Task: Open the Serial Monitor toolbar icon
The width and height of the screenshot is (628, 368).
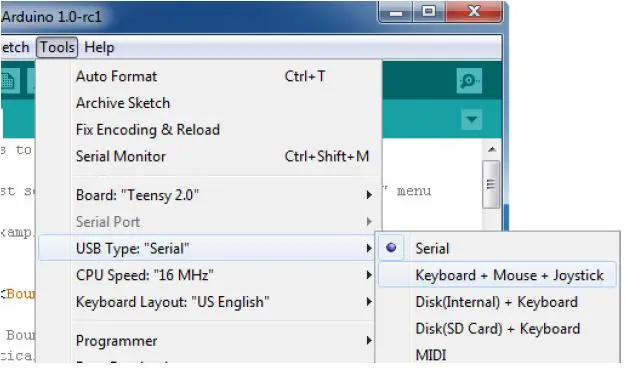Action: point(469,81)
